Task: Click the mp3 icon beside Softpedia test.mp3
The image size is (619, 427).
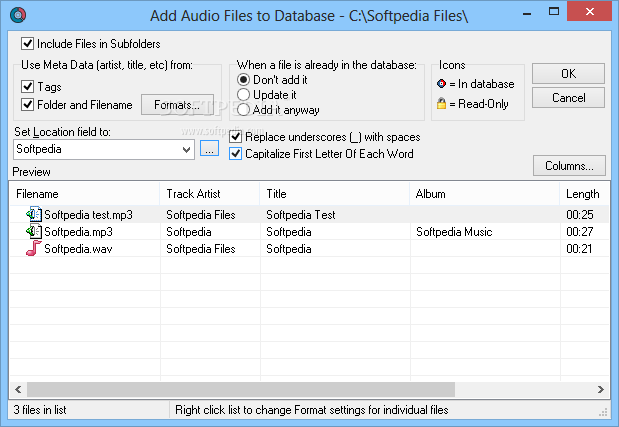Action: pyautogui.click(x=34, y=214)
